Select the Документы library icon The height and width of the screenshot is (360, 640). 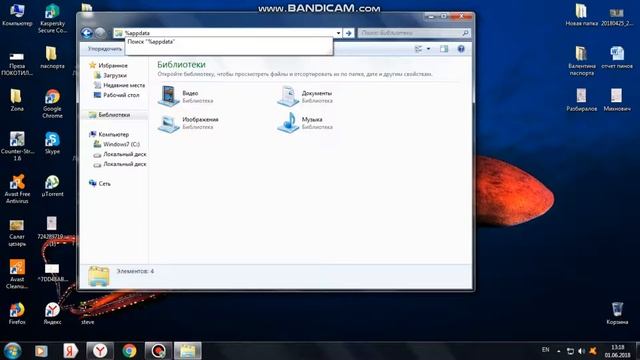(x=288, y=96)
